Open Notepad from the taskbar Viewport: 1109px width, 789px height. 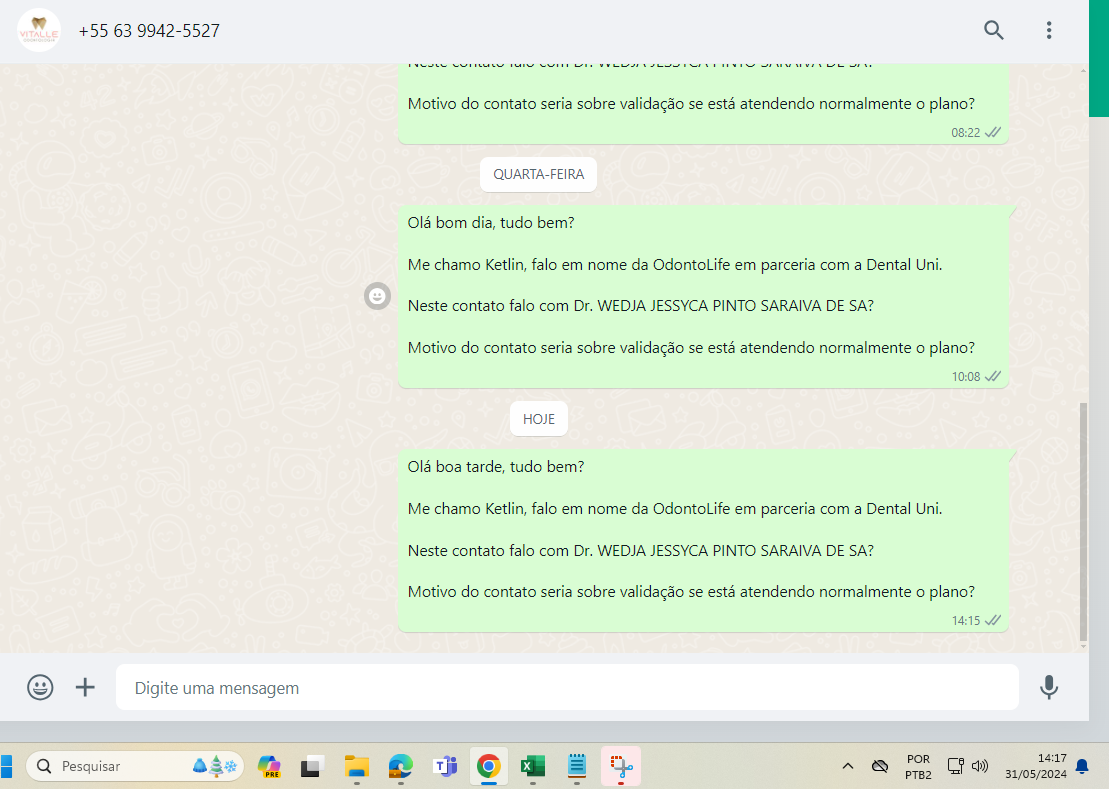pos(576,766)
